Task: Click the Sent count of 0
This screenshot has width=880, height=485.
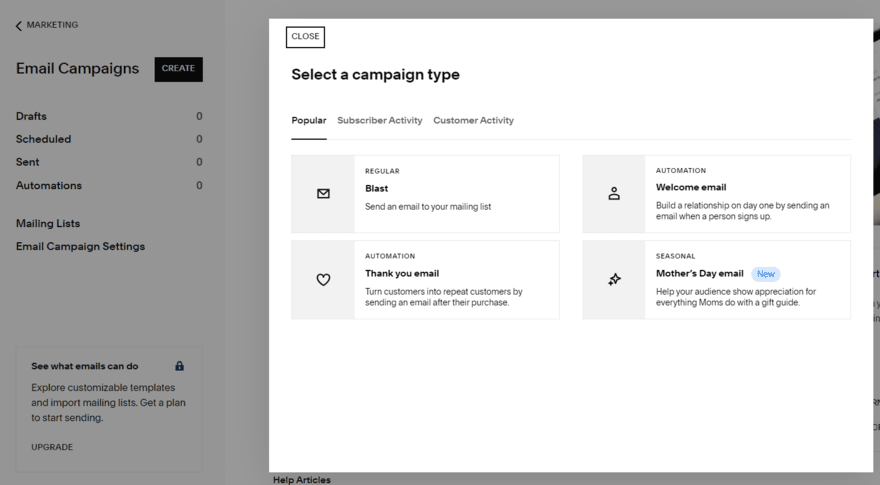Action: (199, 162)
